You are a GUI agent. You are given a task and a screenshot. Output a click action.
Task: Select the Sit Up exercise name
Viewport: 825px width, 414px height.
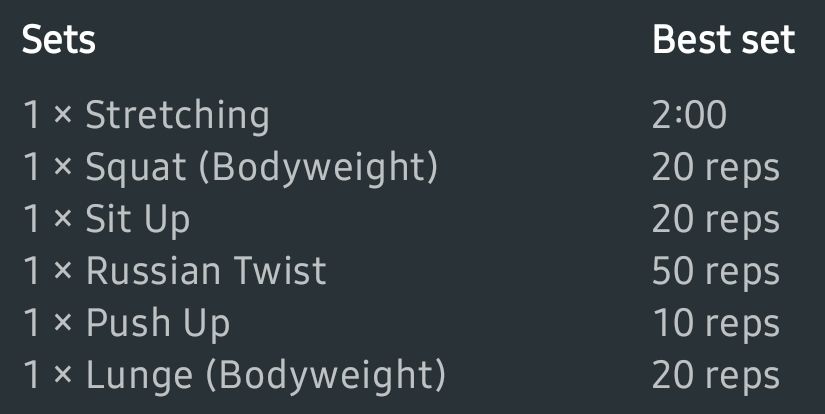click(x=138, y=220)
